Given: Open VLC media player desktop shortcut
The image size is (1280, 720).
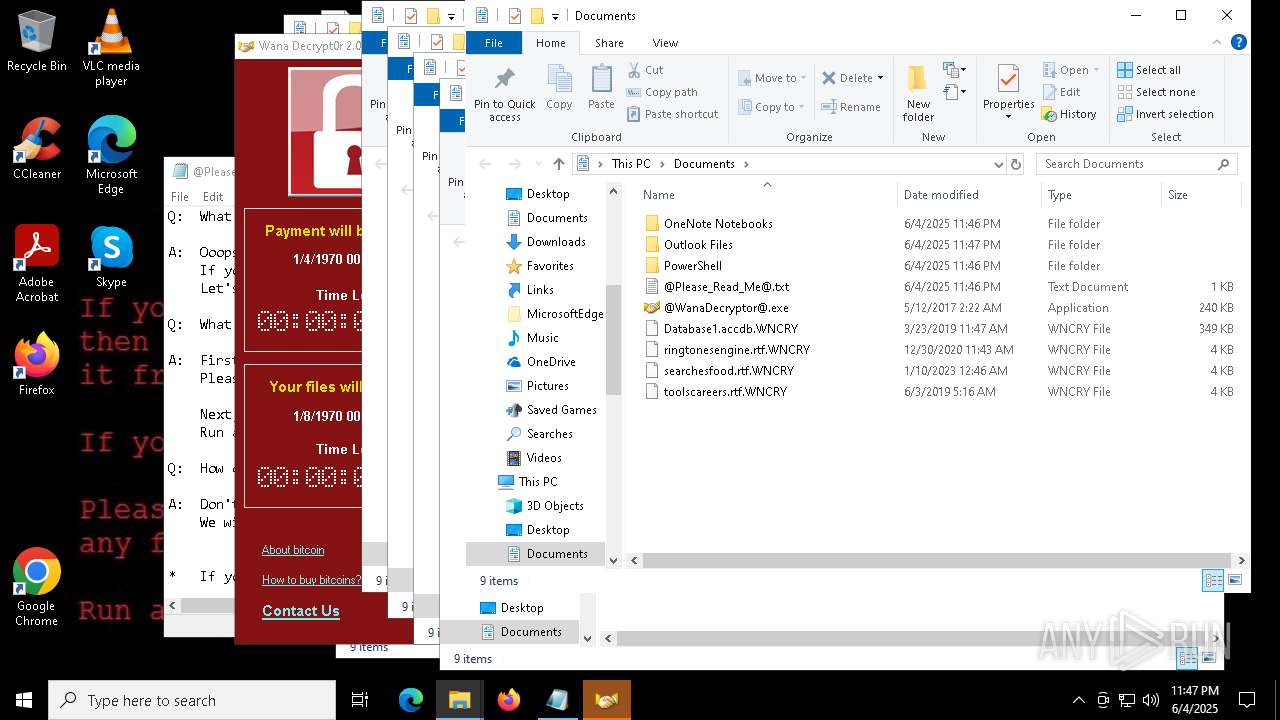Looking at the screenshot, I should (x=111, y=48).
